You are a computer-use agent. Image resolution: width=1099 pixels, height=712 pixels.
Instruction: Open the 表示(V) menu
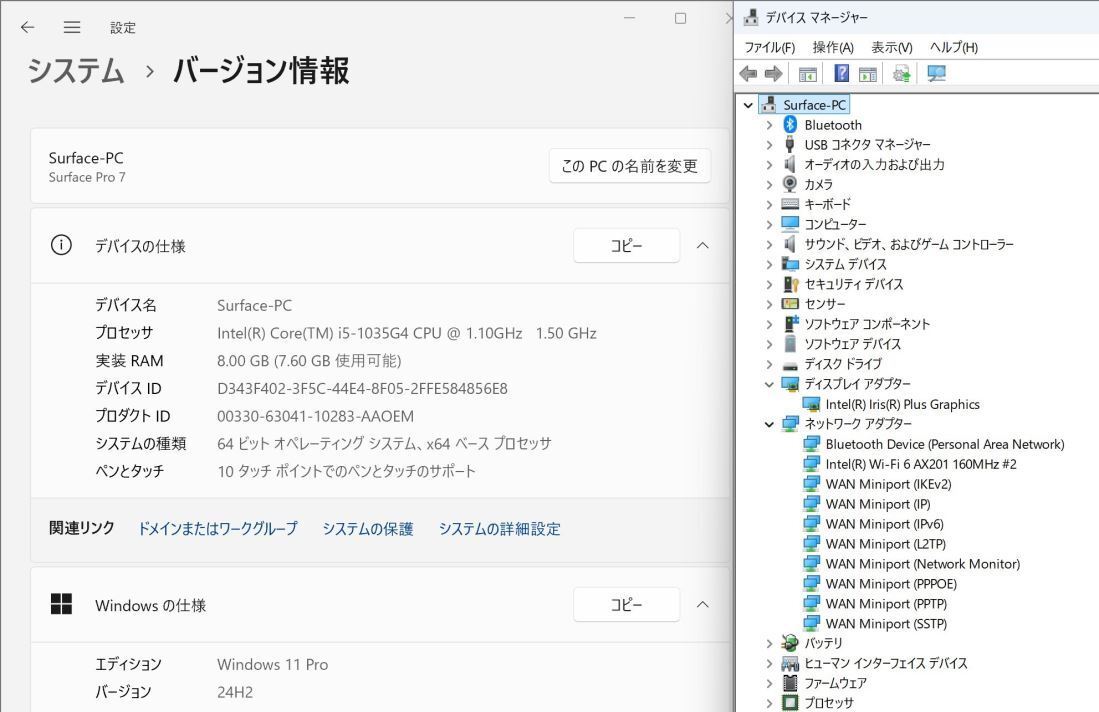point(892,47)
